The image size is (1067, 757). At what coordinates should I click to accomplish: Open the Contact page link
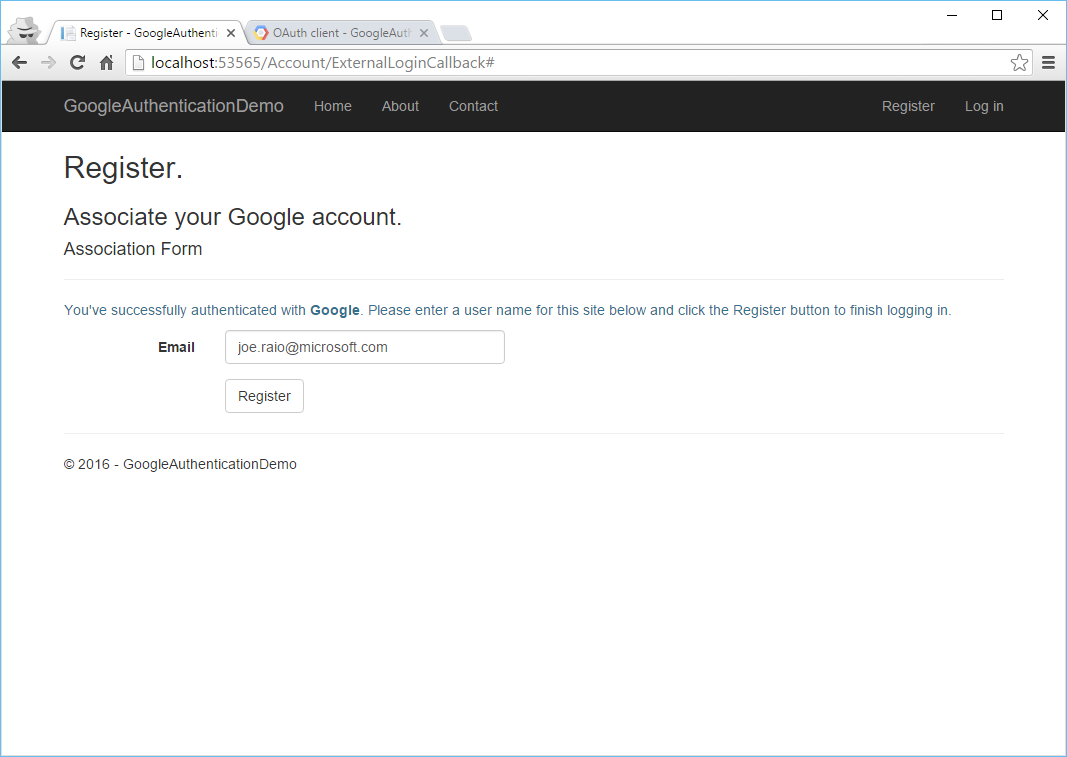point(473,106)
